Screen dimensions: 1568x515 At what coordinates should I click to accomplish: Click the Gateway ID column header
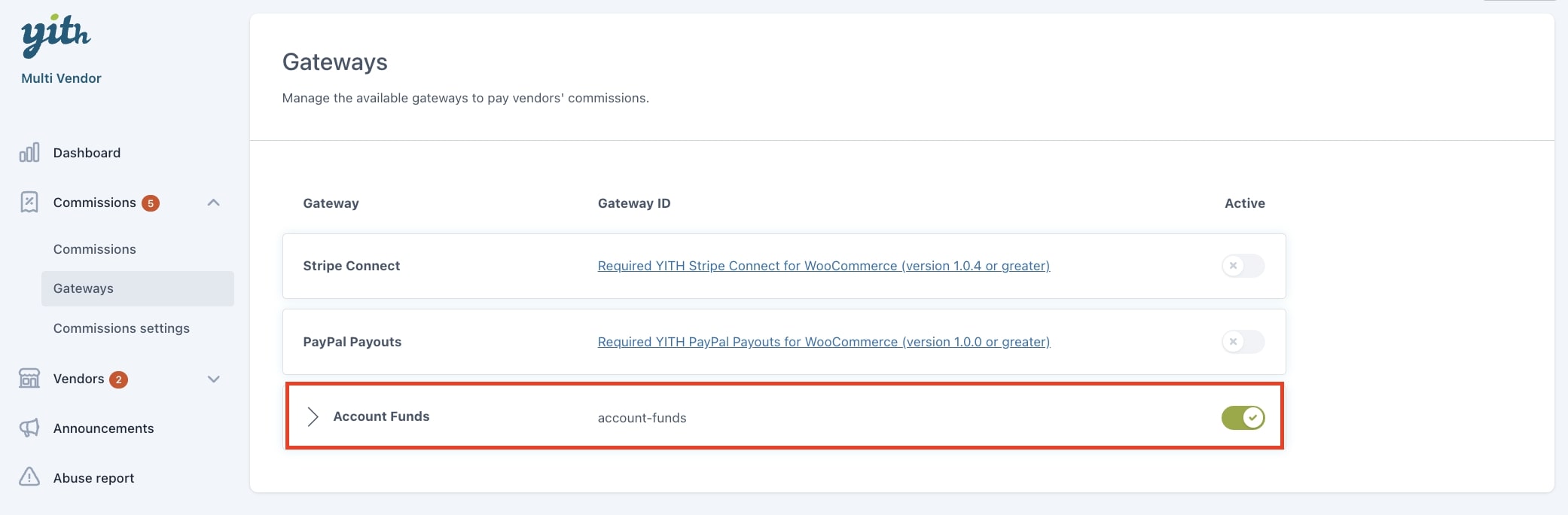click(x=633, y=203)
